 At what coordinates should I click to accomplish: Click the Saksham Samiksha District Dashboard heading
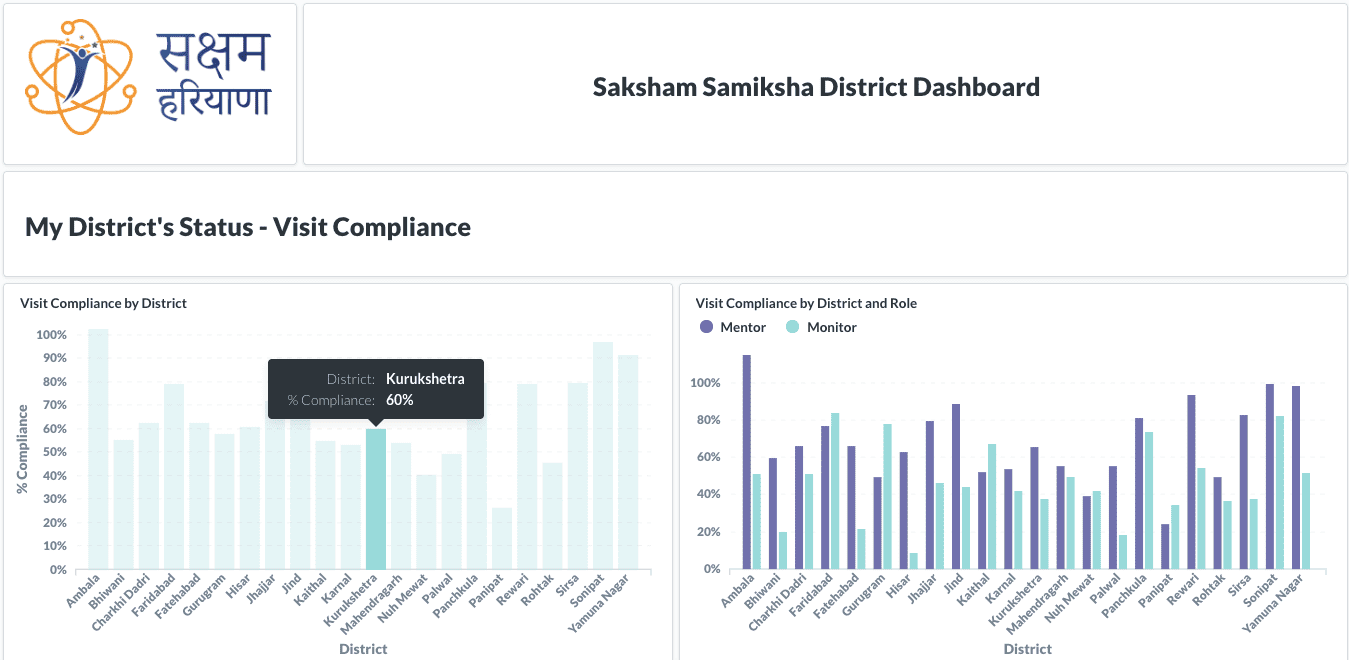(816, 87)
